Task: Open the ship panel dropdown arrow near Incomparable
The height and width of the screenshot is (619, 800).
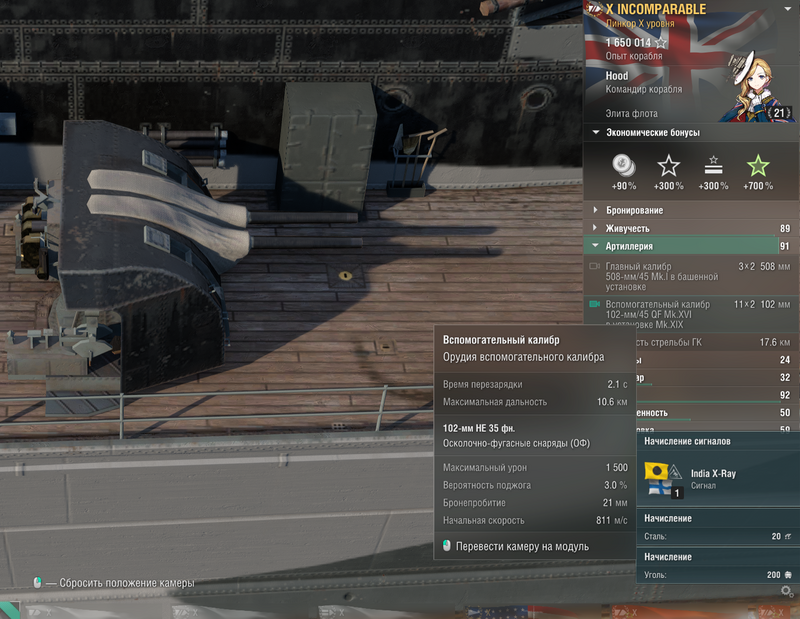Action: pyautogui.click(x=788, y=8)
